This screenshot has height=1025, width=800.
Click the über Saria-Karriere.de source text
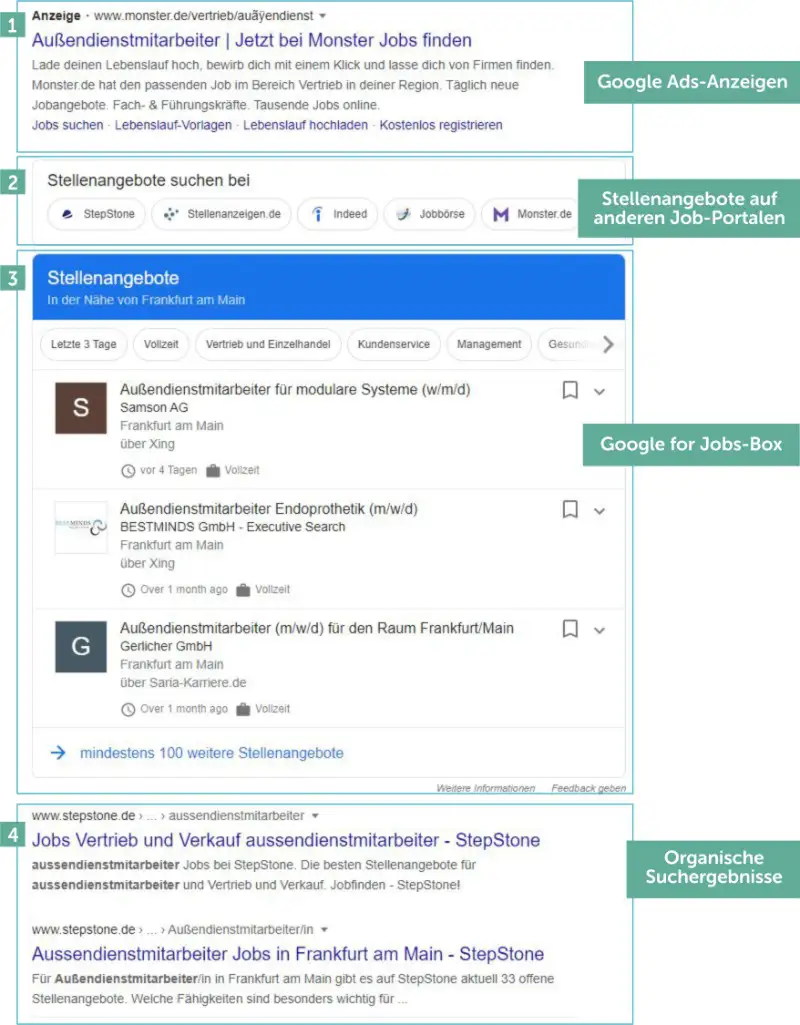pyautogui.click(x=183, y=682)
